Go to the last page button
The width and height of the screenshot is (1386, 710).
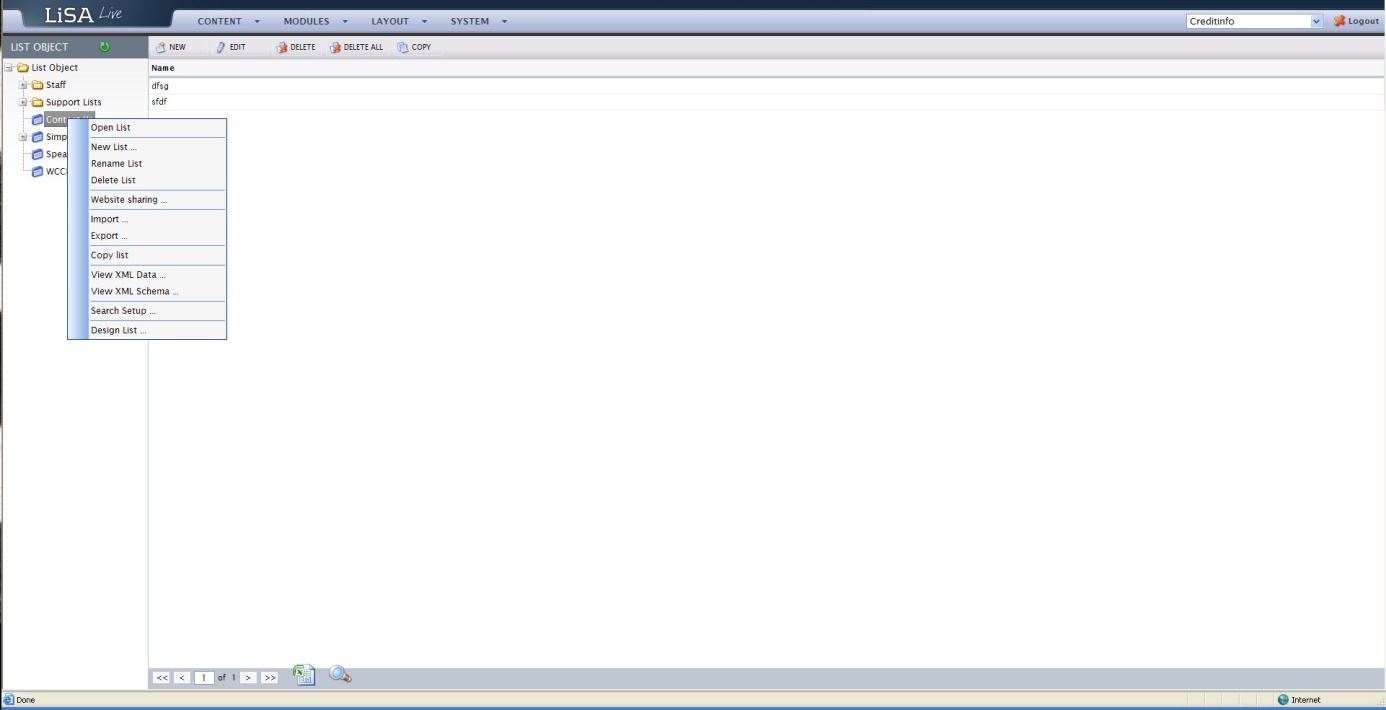coord(270,678)
